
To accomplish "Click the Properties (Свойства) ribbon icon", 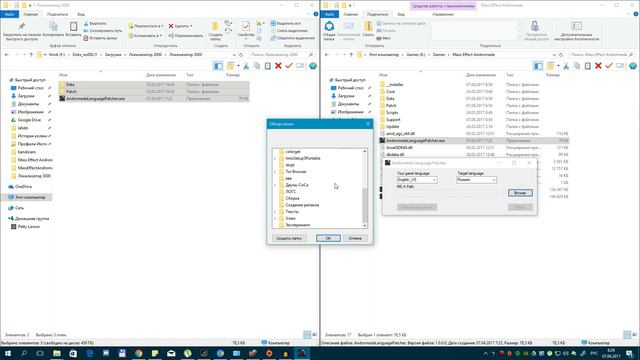I will [x=246, y=30].
